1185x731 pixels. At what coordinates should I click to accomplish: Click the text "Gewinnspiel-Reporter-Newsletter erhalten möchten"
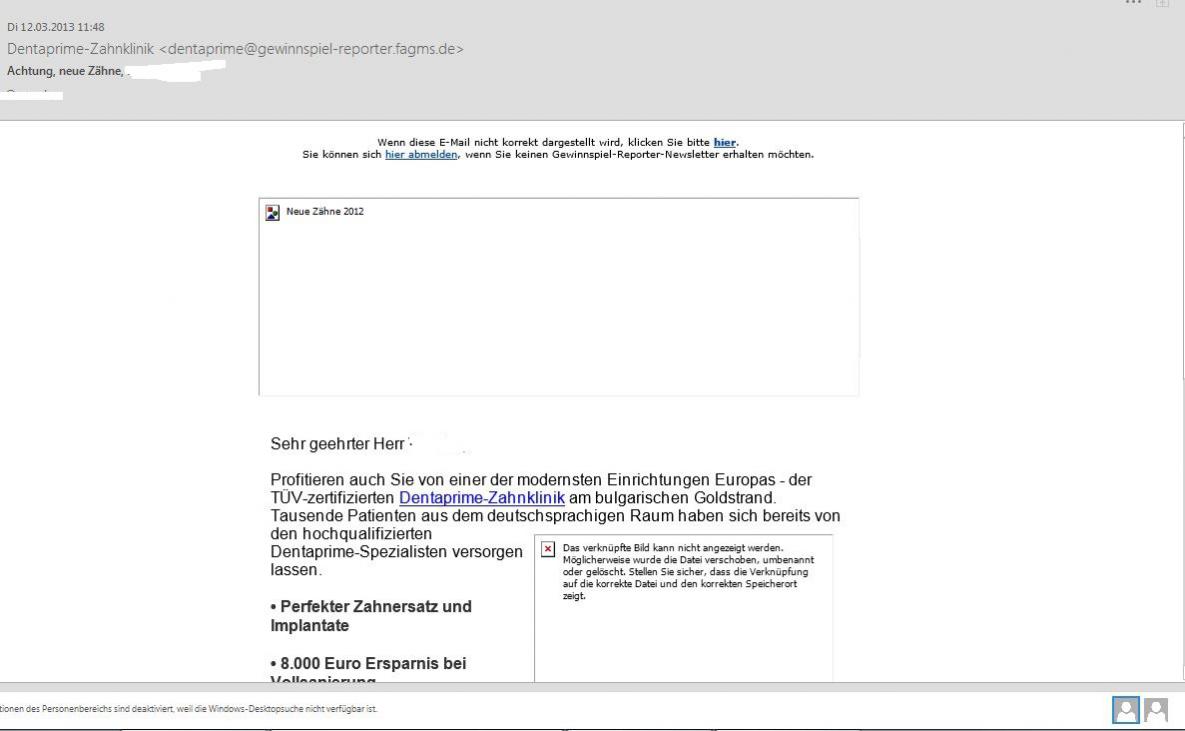tap(682, 154)
